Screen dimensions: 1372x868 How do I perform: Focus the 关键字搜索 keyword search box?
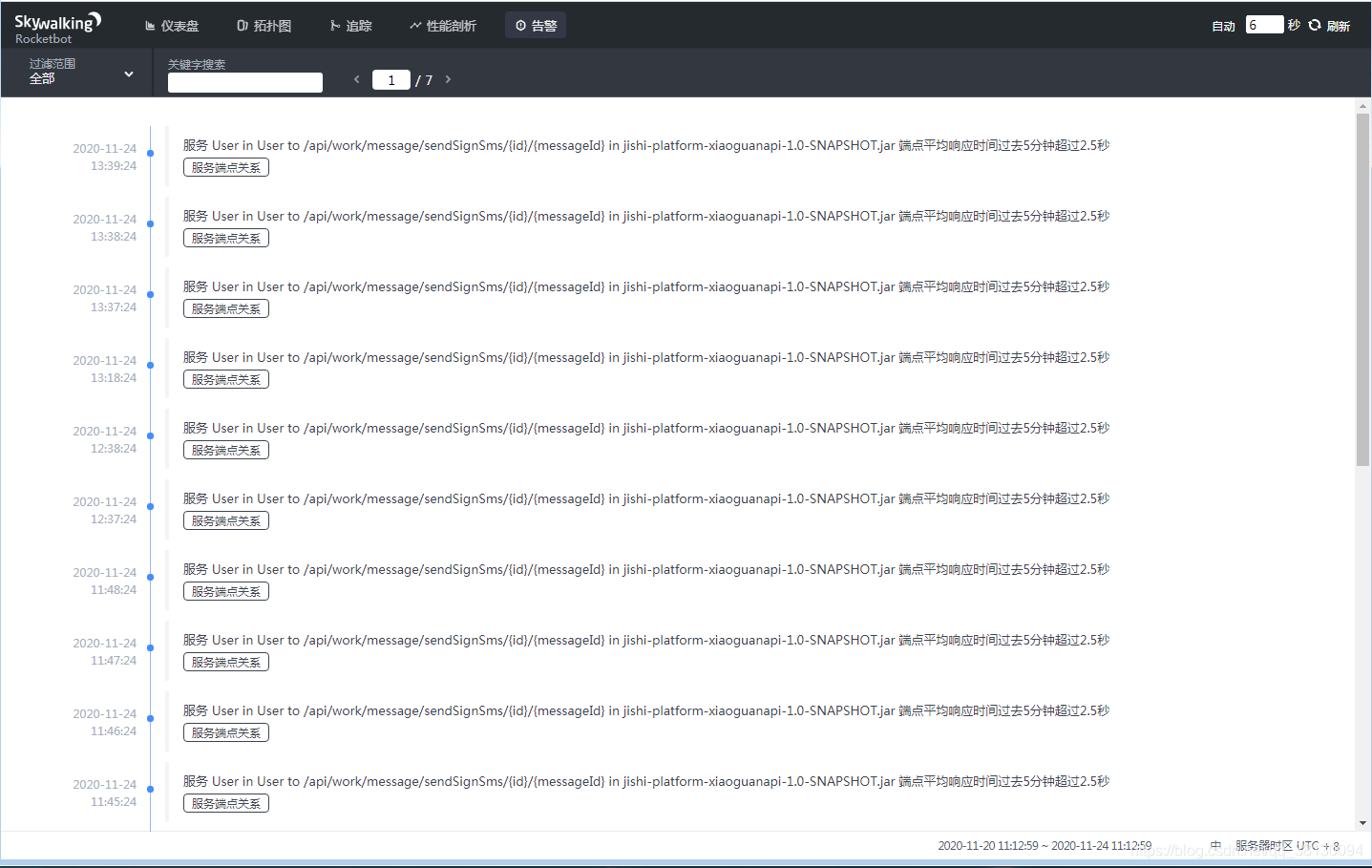[x=245, y=82]
